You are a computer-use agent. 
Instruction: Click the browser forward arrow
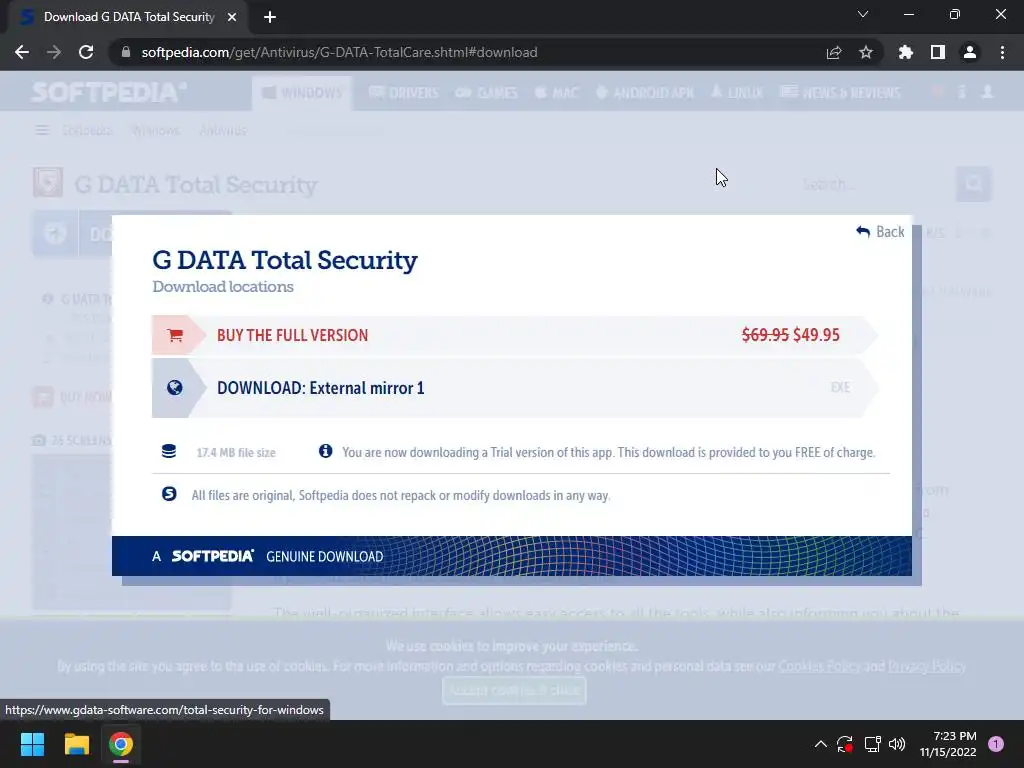pos(54,52)
